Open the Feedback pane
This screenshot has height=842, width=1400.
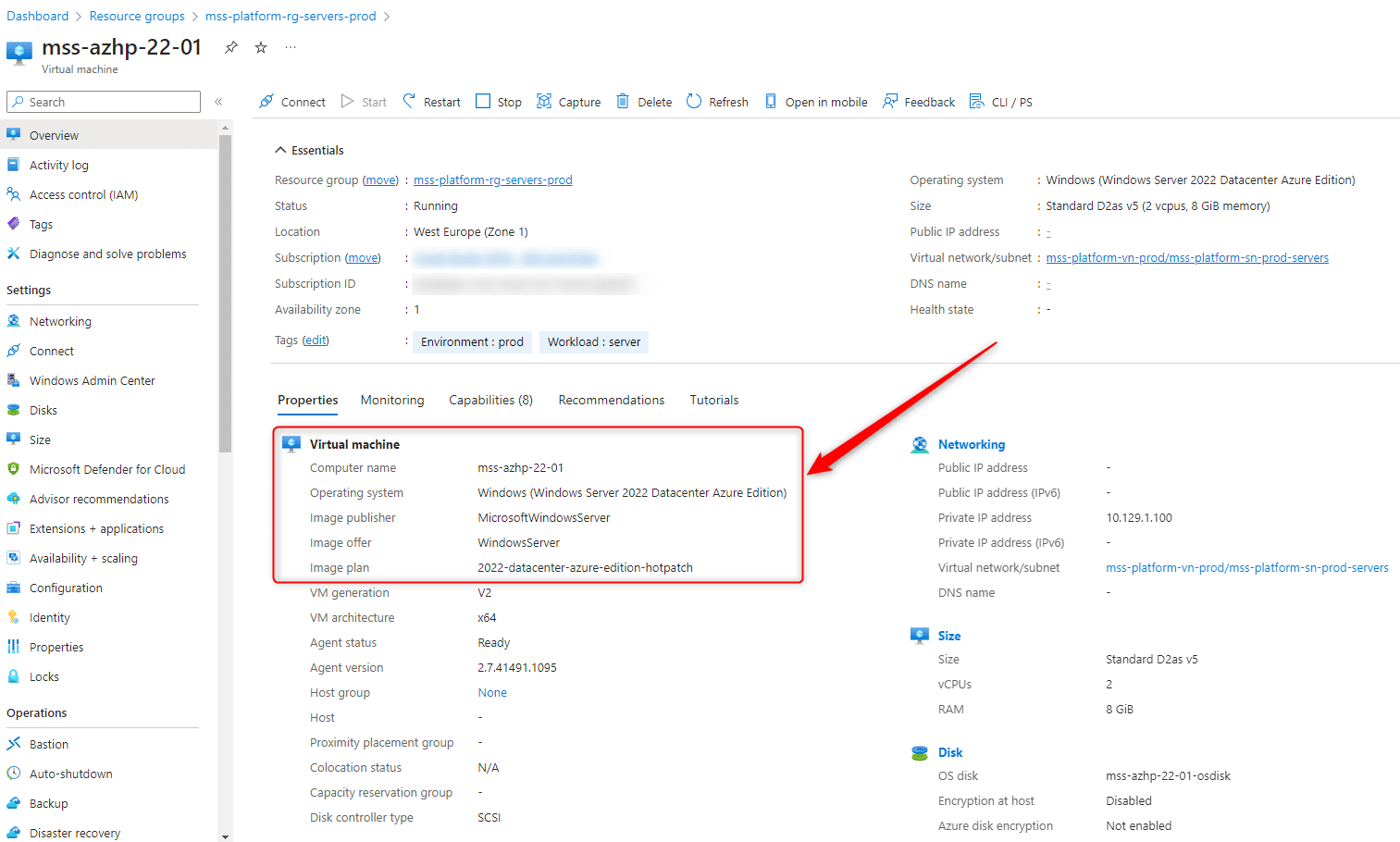point(919,102)
